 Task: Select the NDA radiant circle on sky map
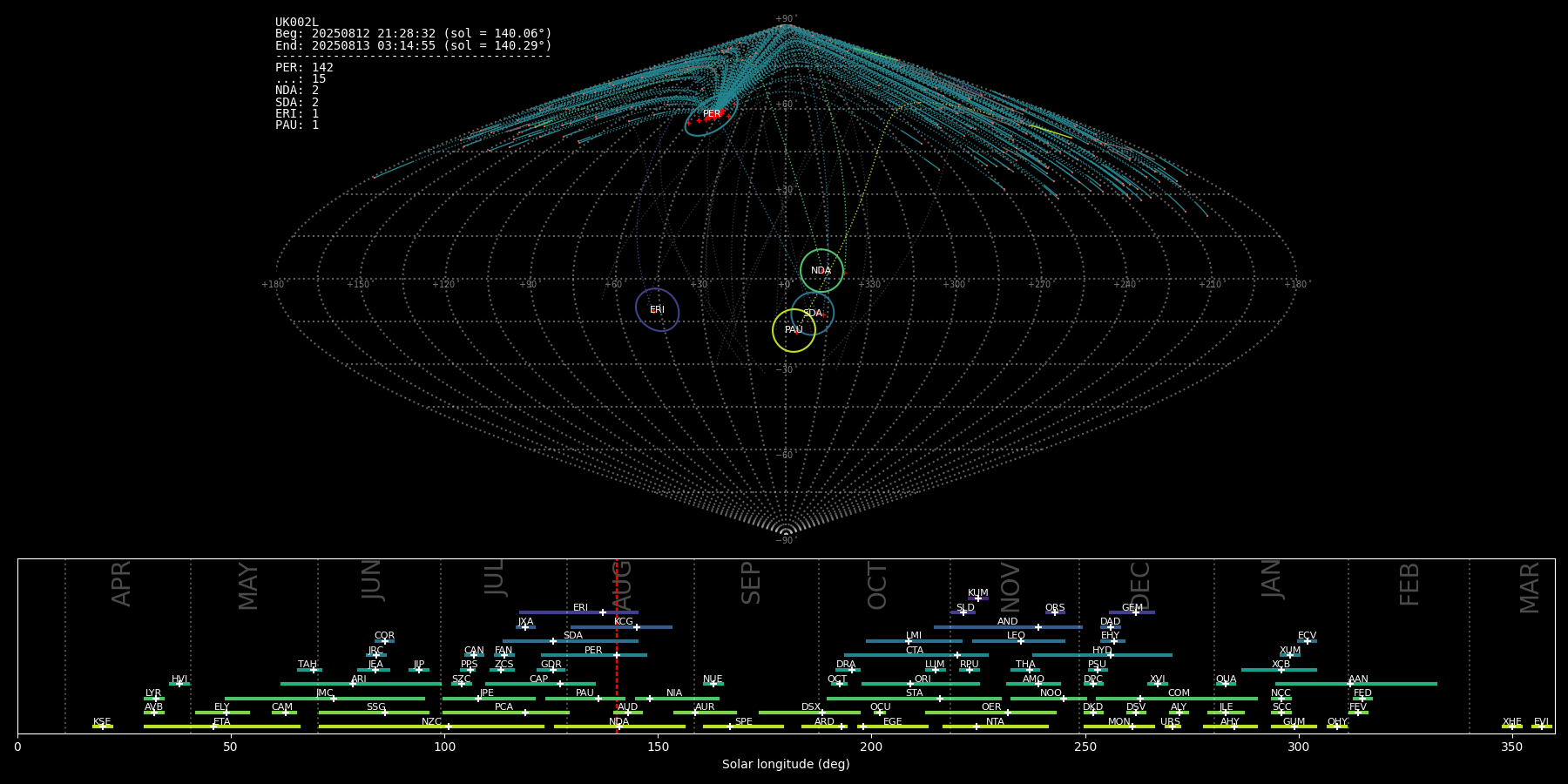821,270
